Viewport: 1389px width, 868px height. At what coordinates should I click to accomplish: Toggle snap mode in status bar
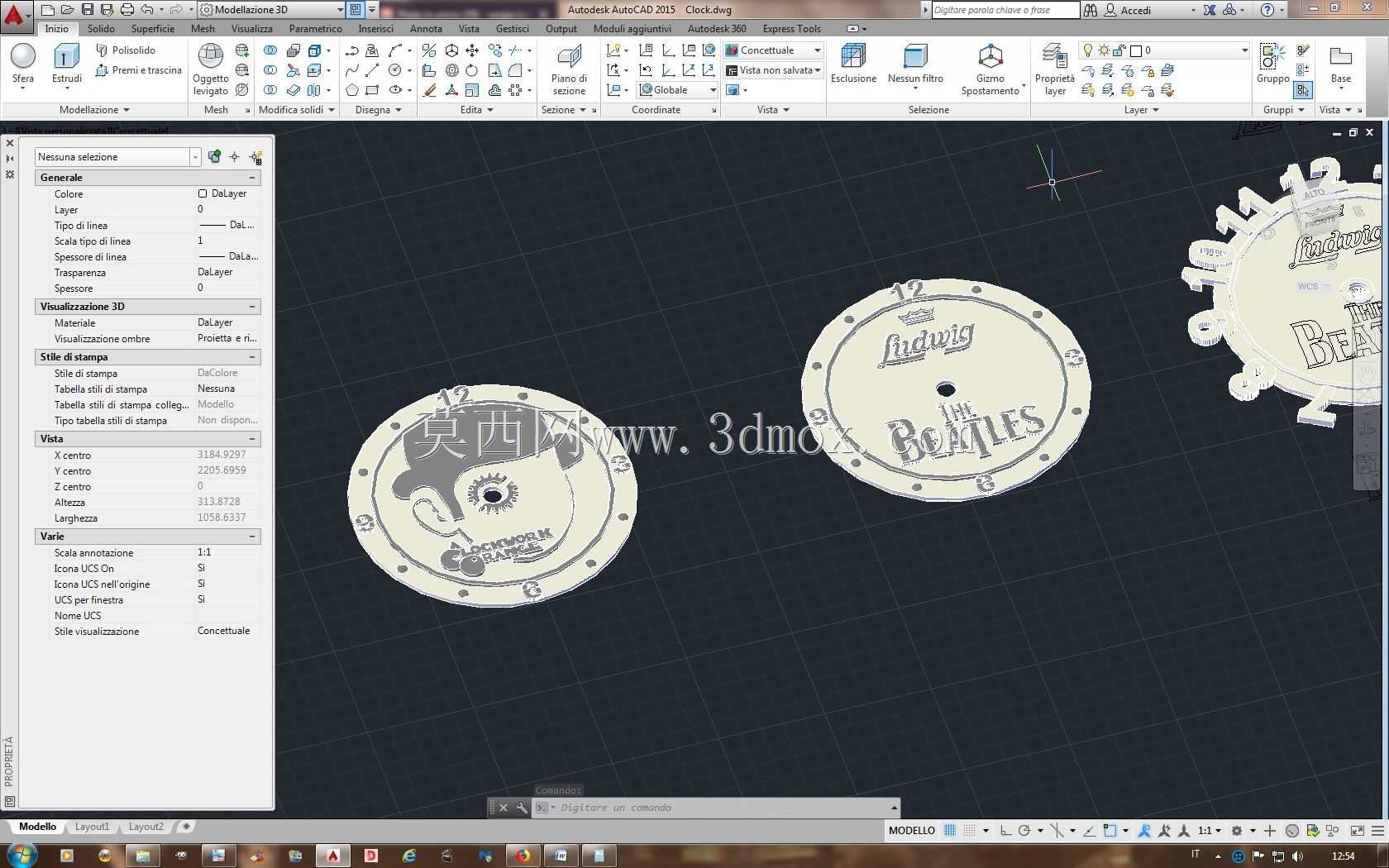[x=969, y=831]
